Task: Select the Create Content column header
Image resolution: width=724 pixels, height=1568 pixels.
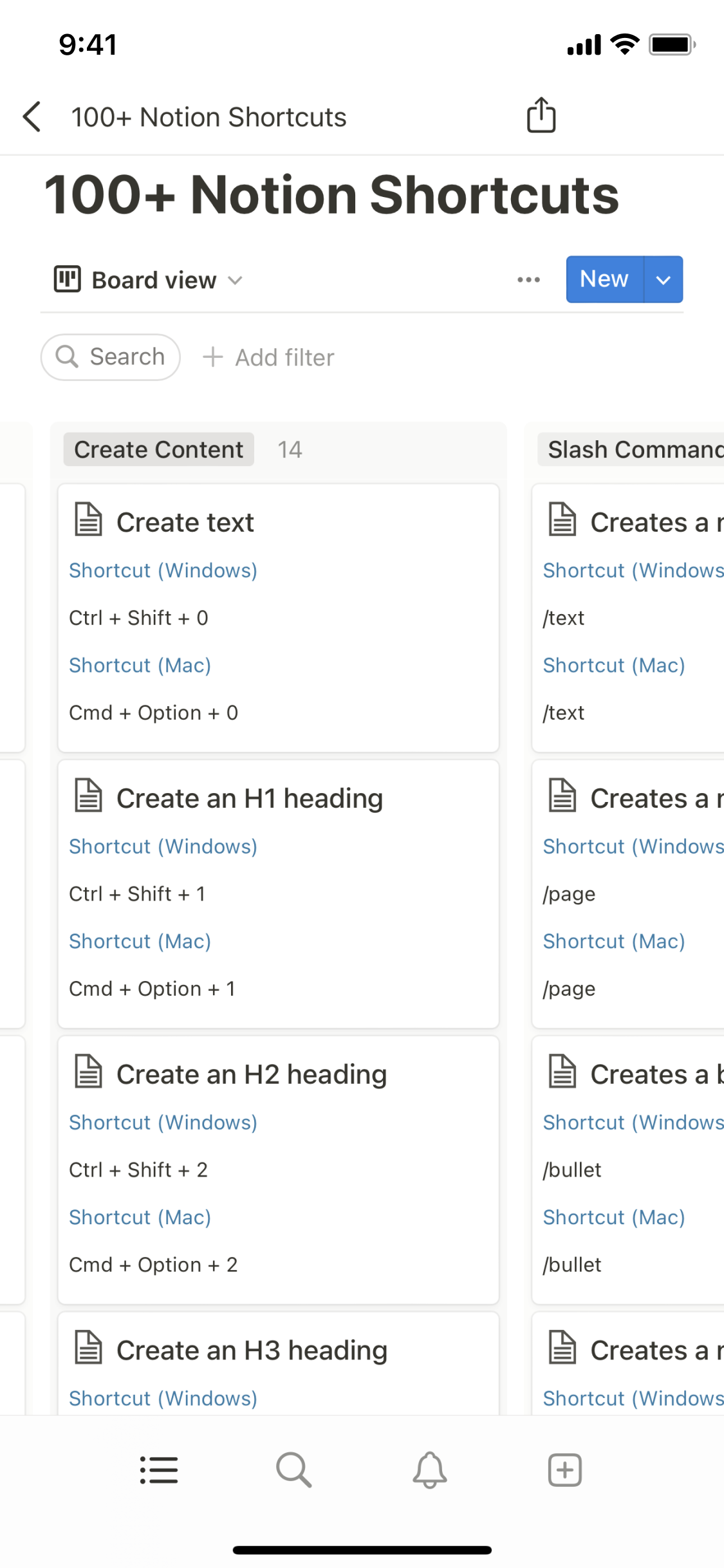Action: (x=159, y=449)
